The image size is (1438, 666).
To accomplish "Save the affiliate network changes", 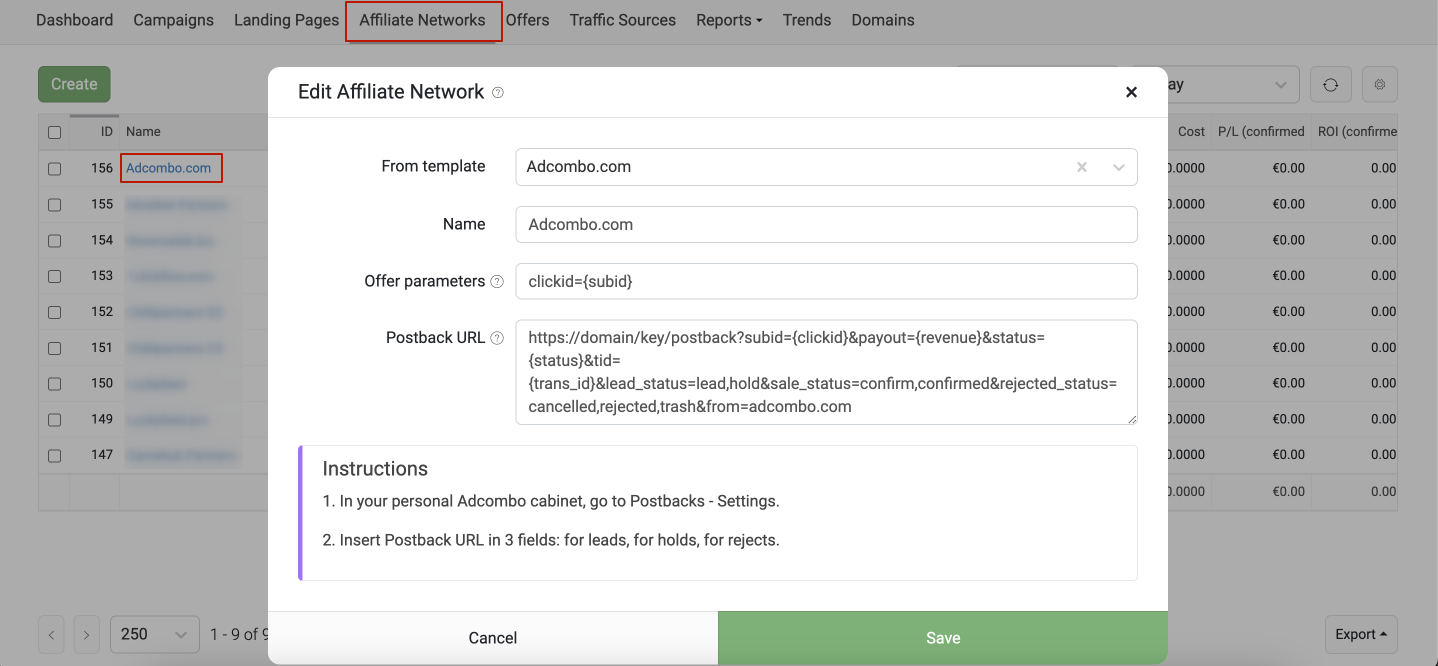I will point(943,638).
